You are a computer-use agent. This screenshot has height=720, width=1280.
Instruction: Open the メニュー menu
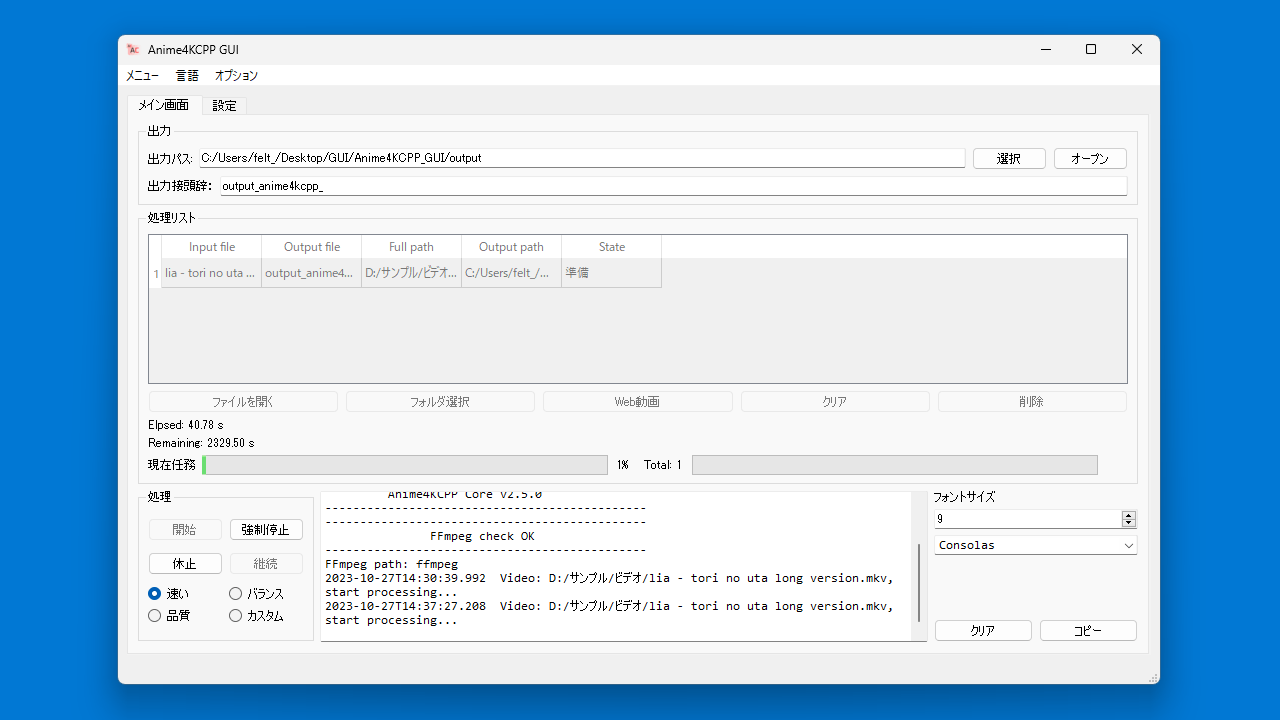[x=142, y=76]
